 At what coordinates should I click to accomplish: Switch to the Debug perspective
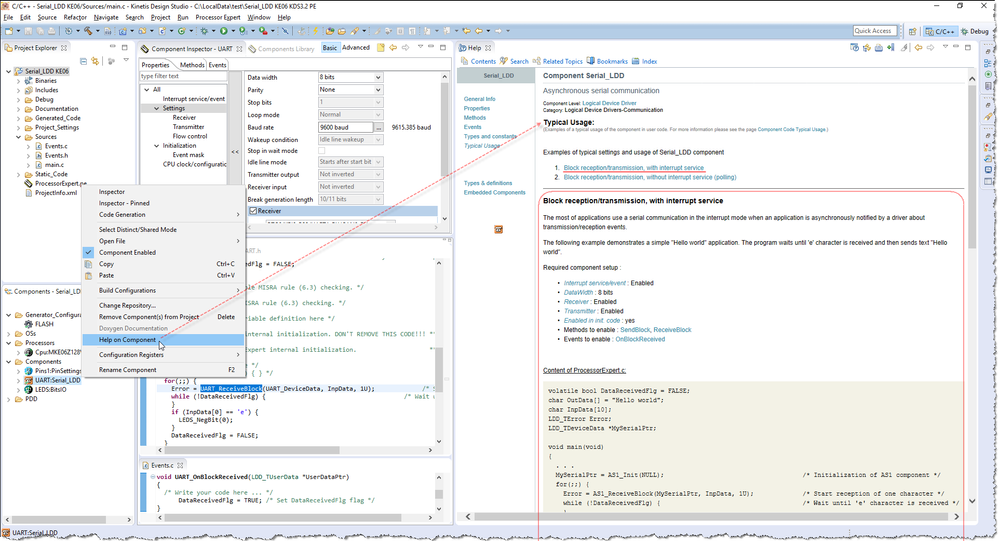tap(975, 31)
